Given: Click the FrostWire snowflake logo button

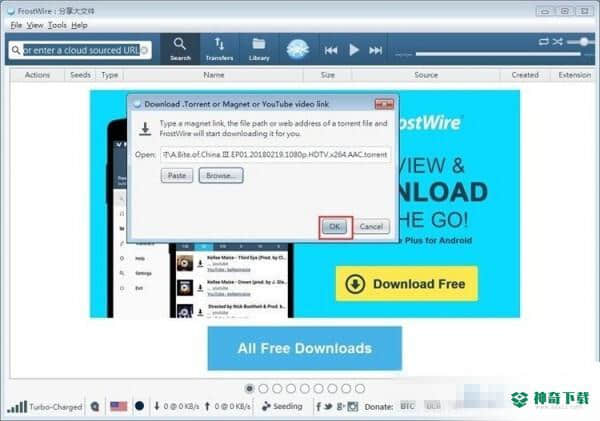Looking at the screenshot, I should coord(297,49).
